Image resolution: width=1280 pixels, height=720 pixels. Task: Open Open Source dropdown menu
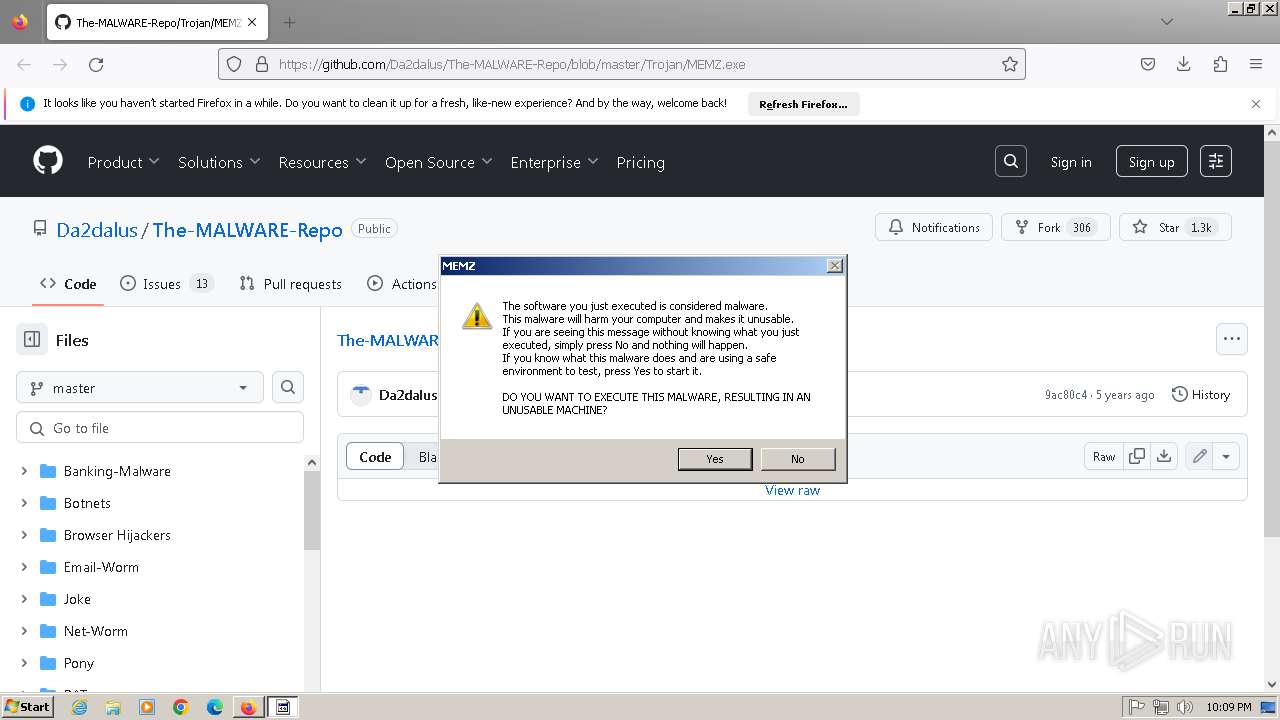(438, 162)
